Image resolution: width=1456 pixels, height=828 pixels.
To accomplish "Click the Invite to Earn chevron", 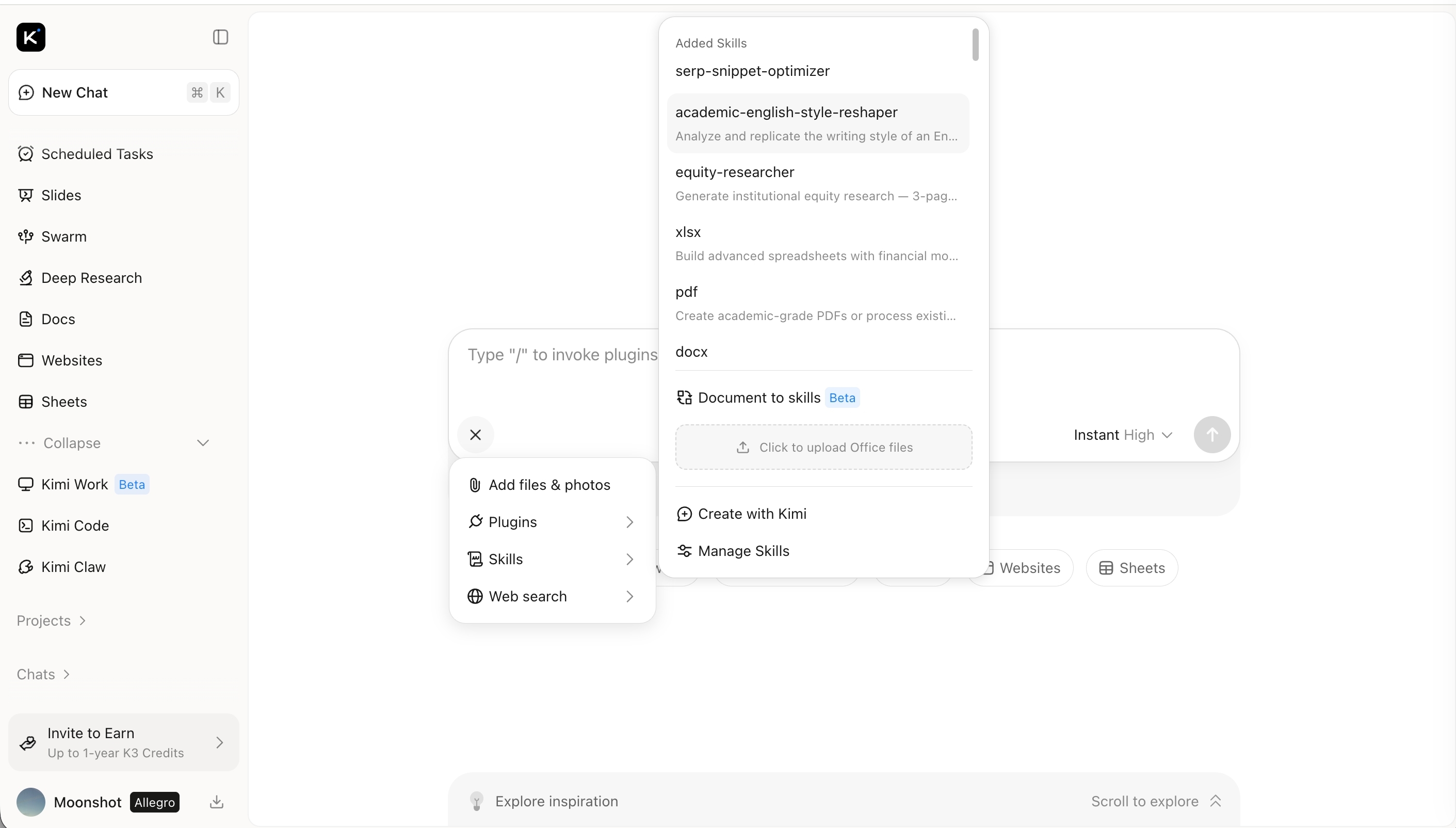I will 220,743.
